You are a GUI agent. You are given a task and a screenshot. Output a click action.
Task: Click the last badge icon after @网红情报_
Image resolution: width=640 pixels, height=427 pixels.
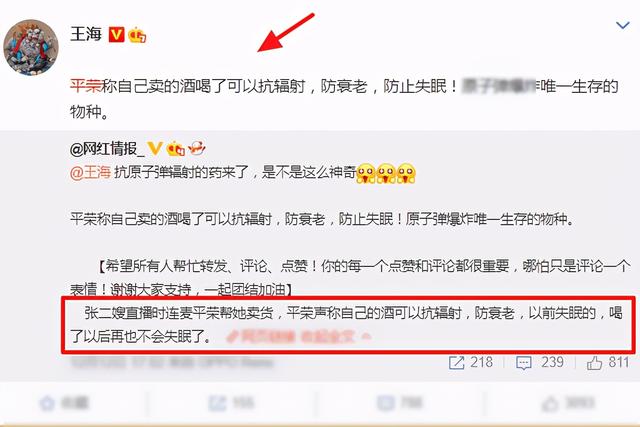196,148
